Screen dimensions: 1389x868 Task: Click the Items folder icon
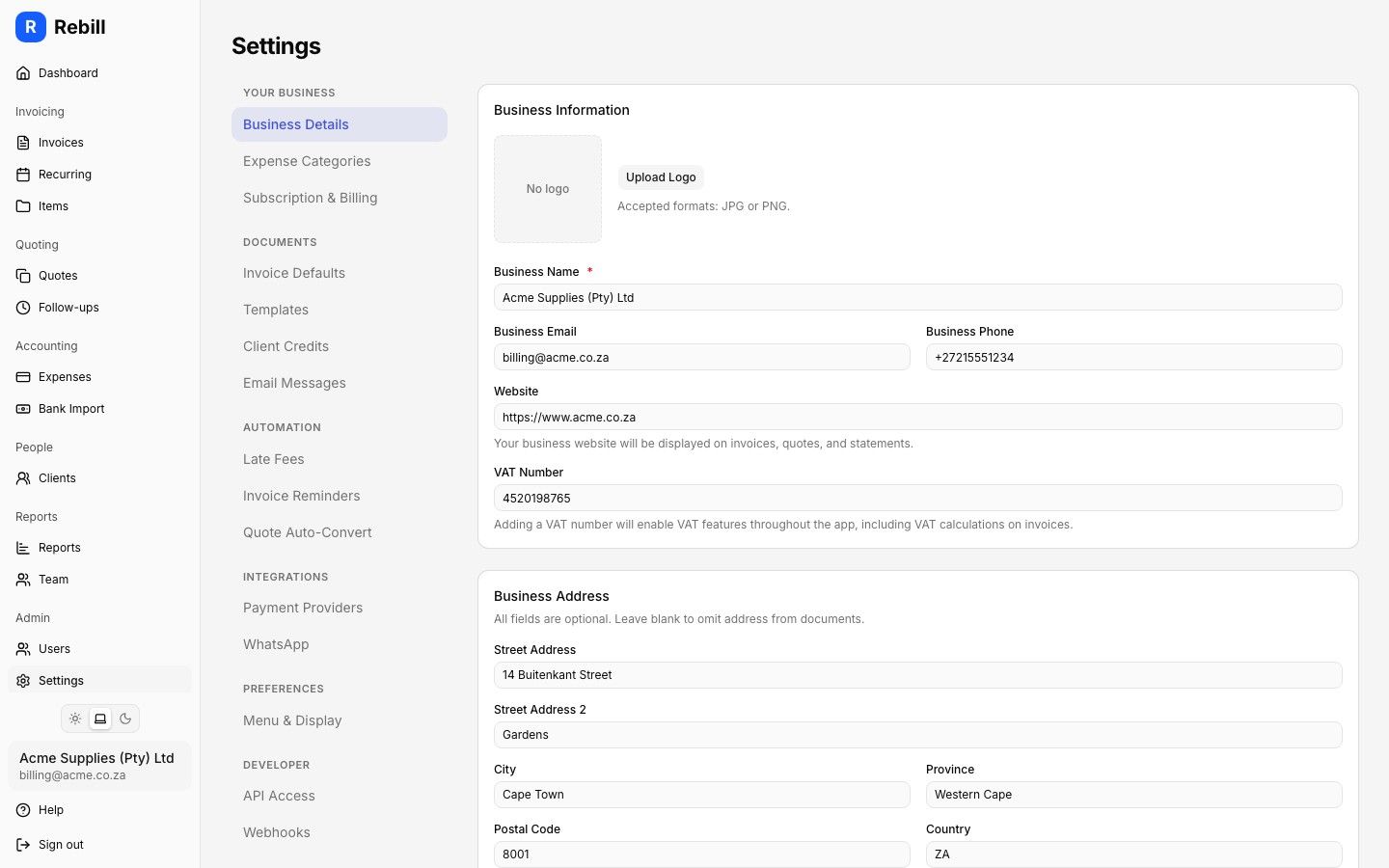click(x=23, y=206)
